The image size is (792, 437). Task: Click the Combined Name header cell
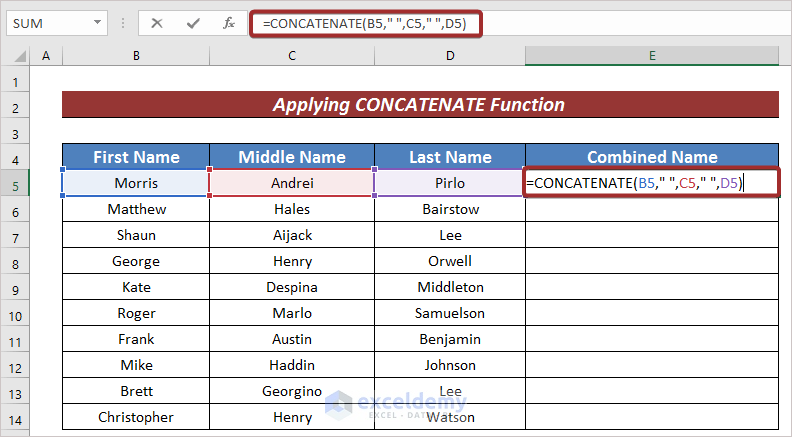[x=652, y=157]
